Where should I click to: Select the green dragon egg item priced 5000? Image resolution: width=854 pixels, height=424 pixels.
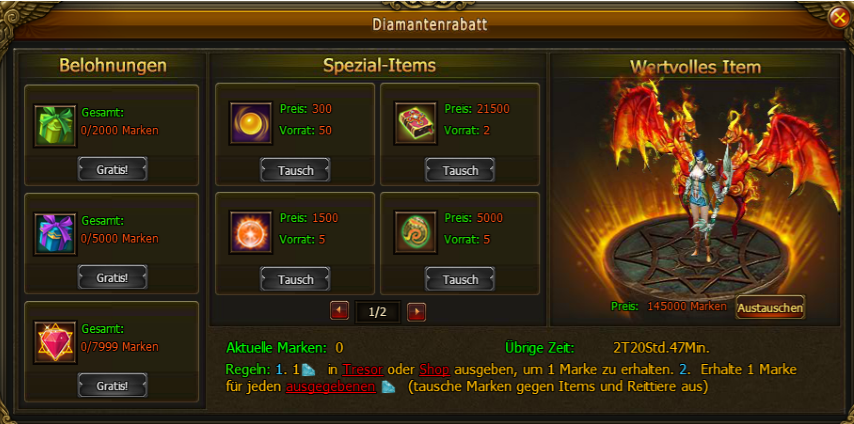416,232
